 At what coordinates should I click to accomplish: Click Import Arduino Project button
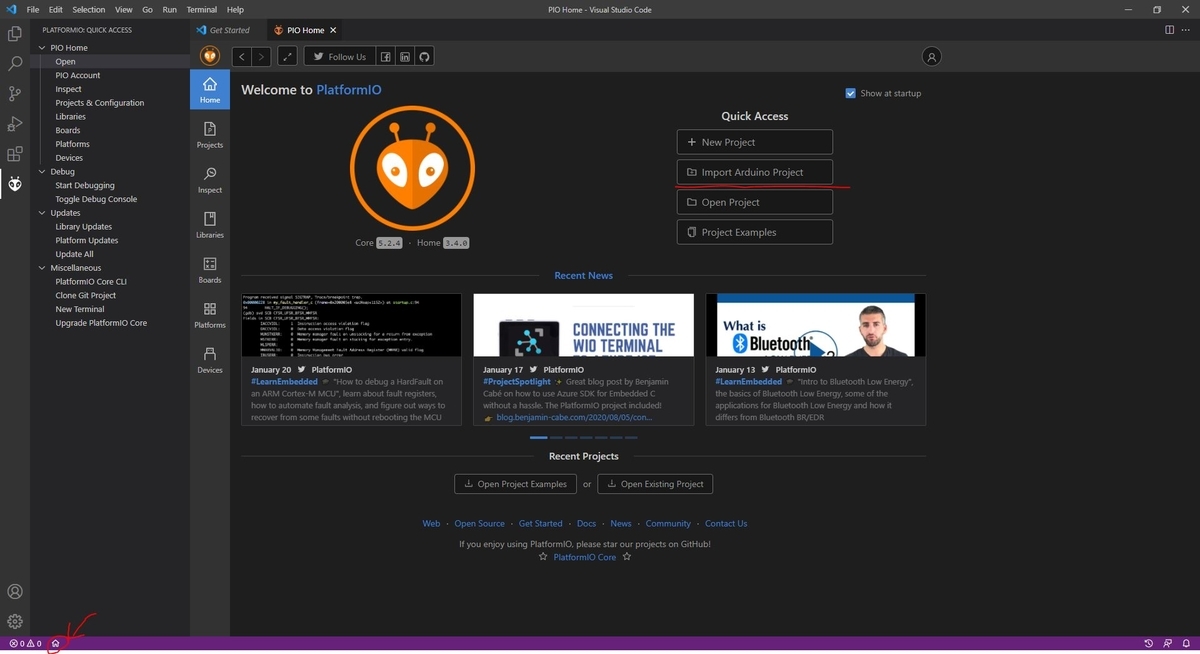point(755,172)
